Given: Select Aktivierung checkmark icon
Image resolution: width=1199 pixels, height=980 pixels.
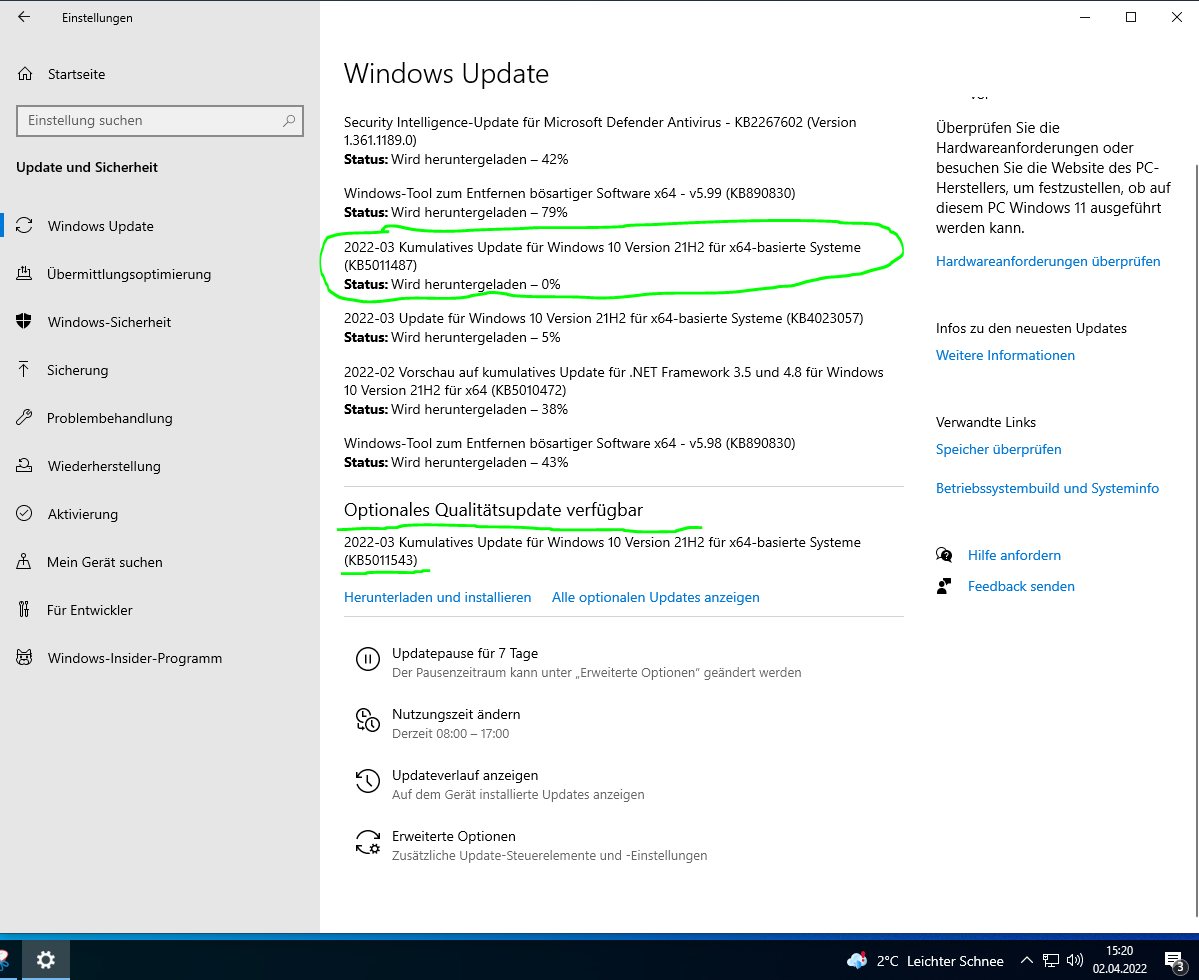Looking at the screenshot, I should tap(24, 514).
